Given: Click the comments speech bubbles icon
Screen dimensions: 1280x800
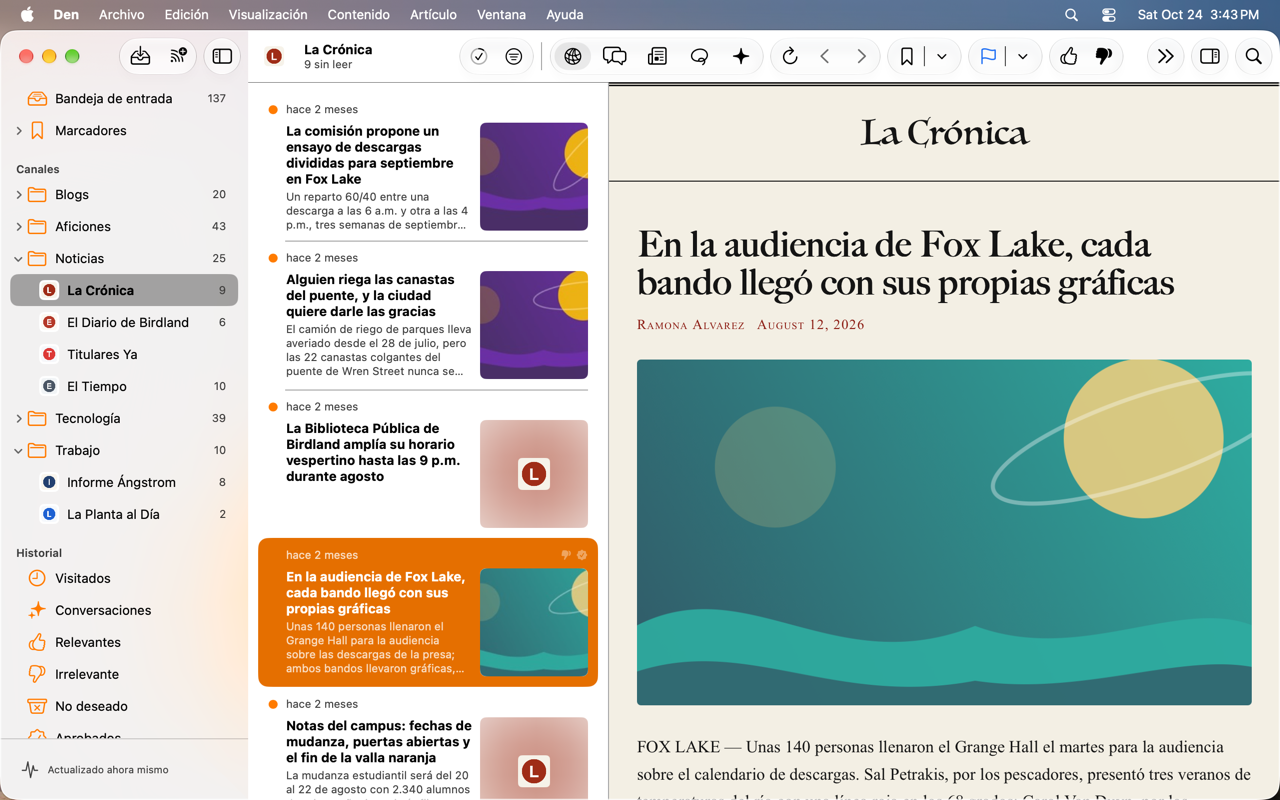Looking at the screenshot, I should pos(615,57).
